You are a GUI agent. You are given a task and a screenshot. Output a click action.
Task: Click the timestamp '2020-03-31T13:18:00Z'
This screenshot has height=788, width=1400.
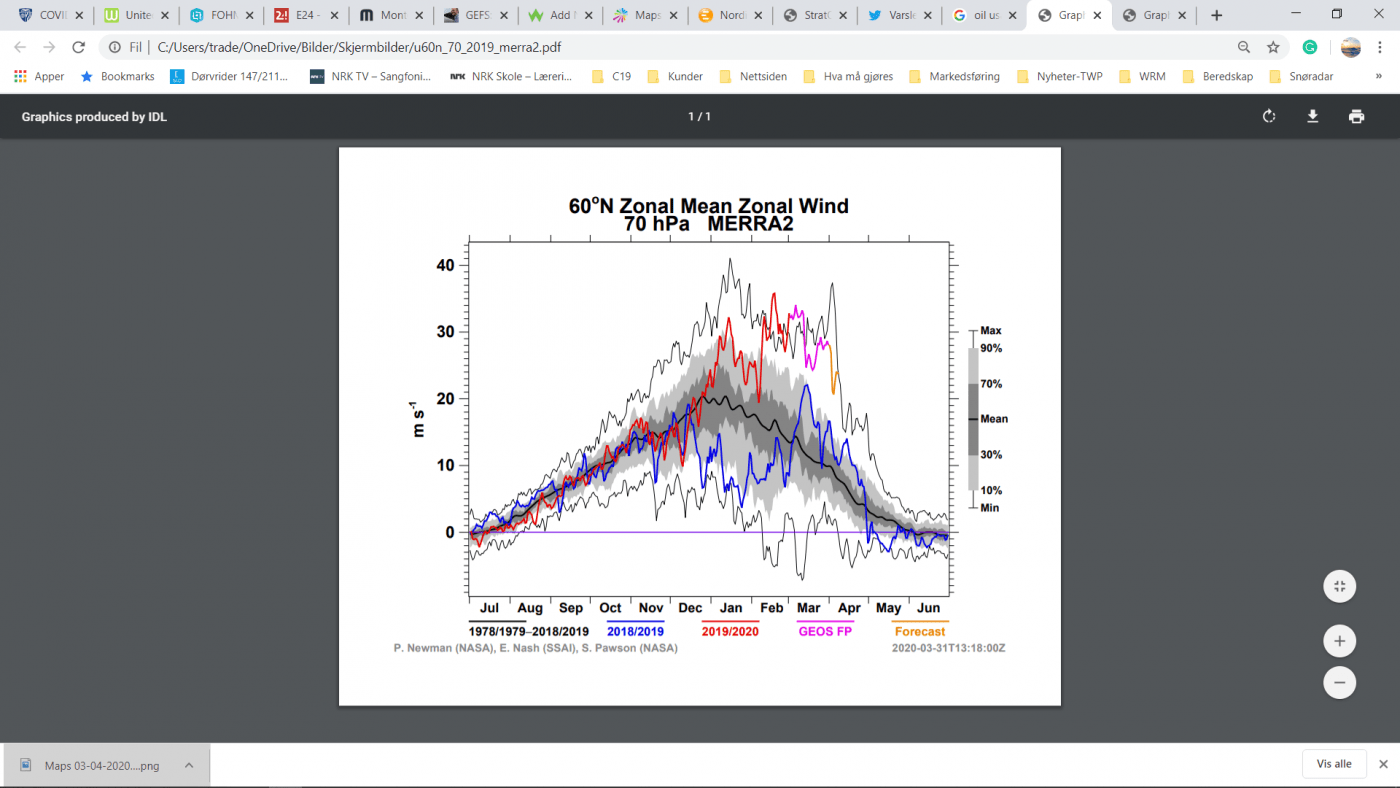948,648
